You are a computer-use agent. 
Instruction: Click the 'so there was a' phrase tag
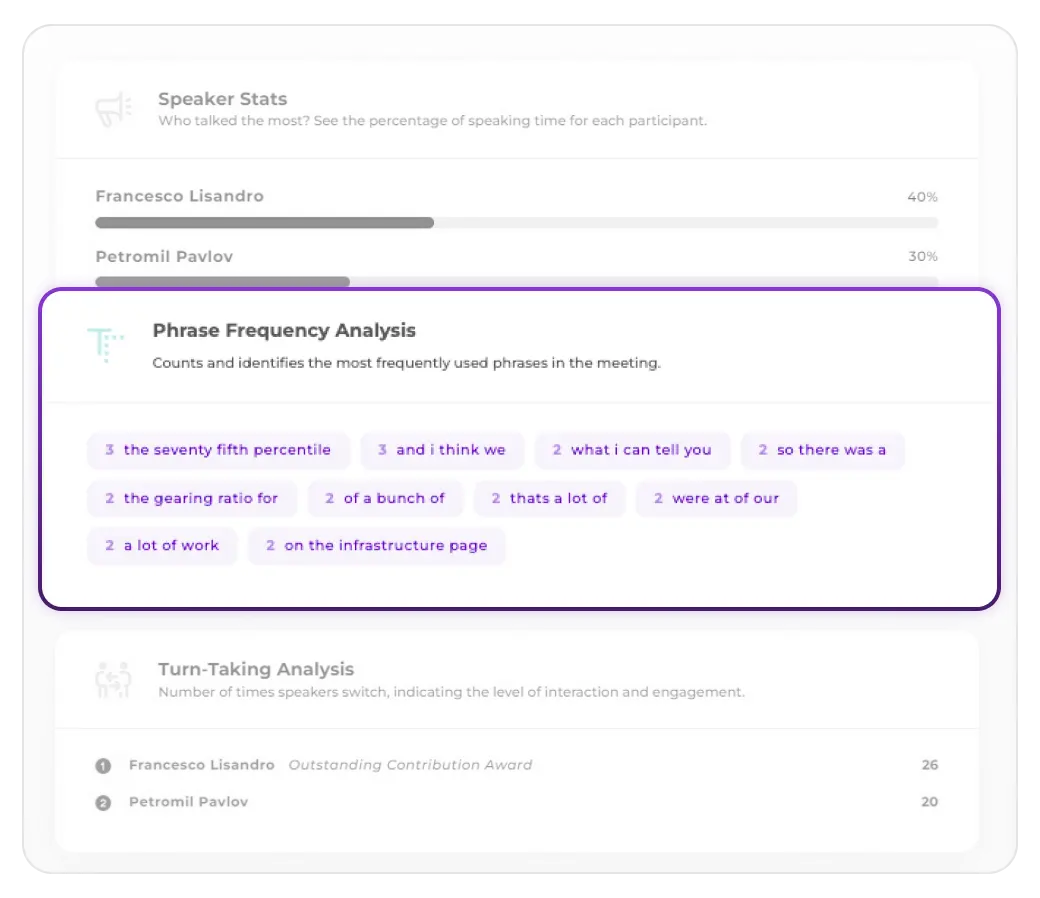pos(822,450)
